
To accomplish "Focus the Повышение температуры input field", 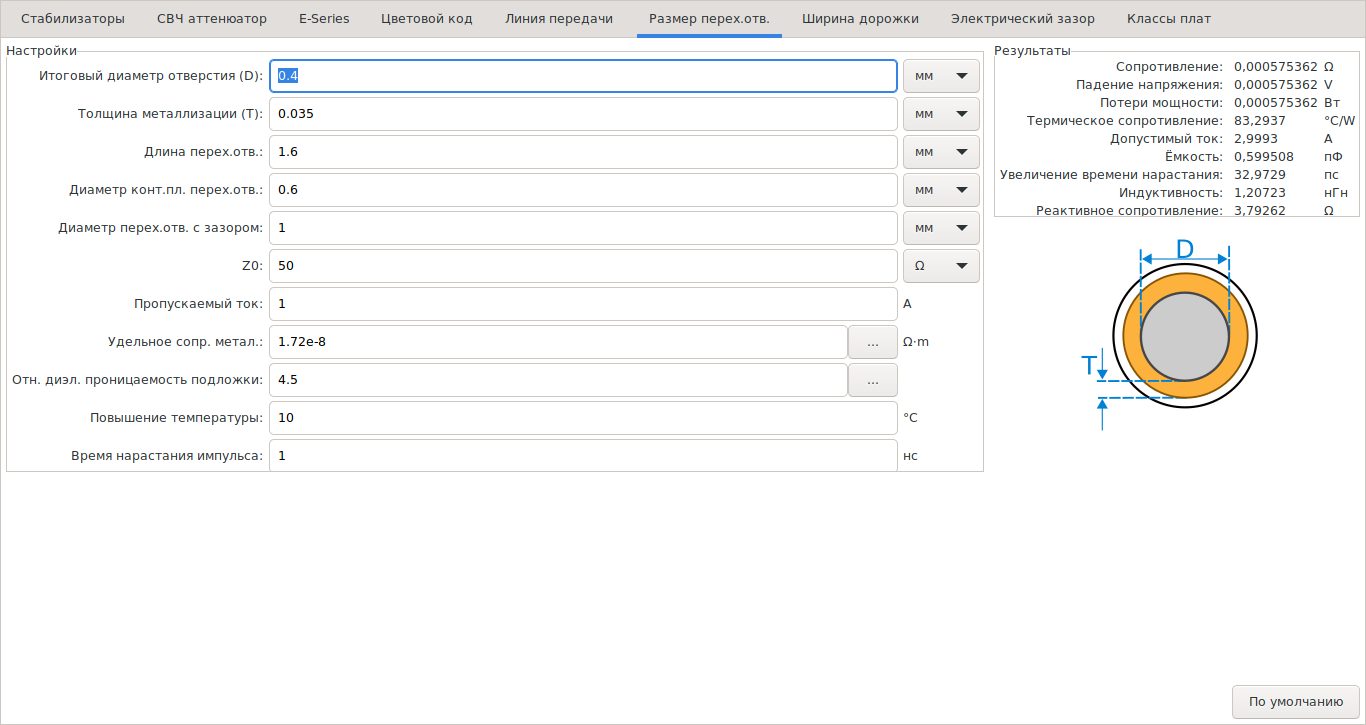I will click(583, 418).
